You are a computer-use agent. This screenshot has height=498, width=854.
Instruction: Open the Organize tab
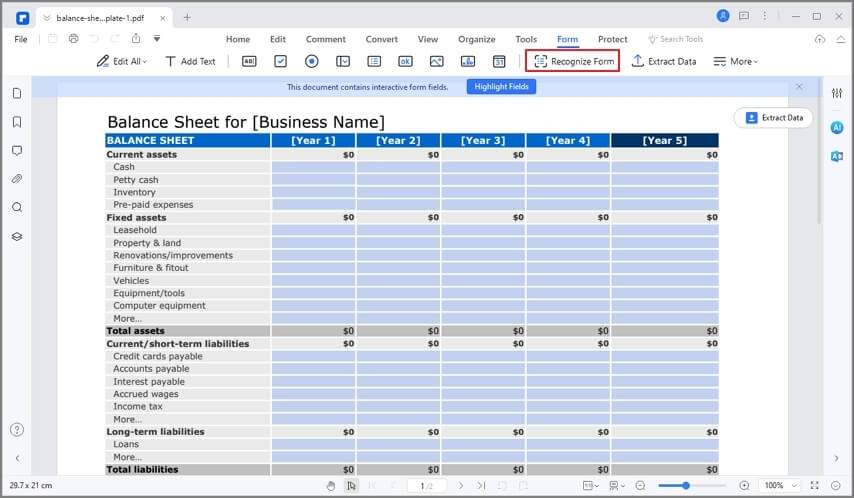tap(477, 39)
